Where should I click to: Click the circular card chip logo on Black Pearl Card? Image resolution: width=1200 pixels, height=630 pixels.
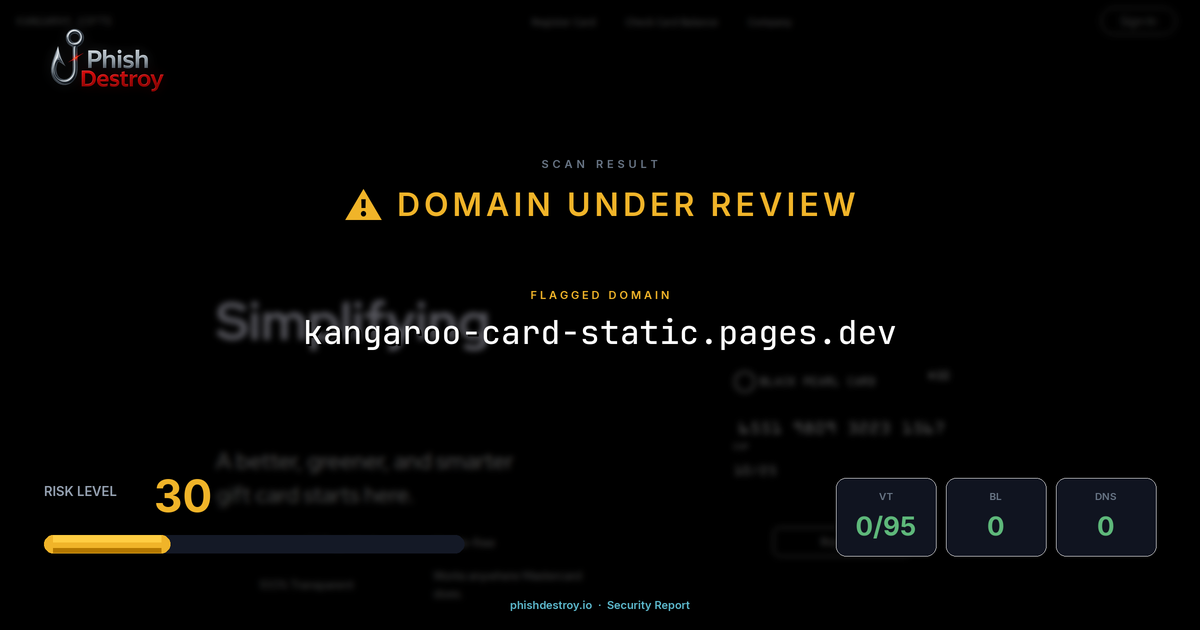pyautogui.click(x=743, y=382)
